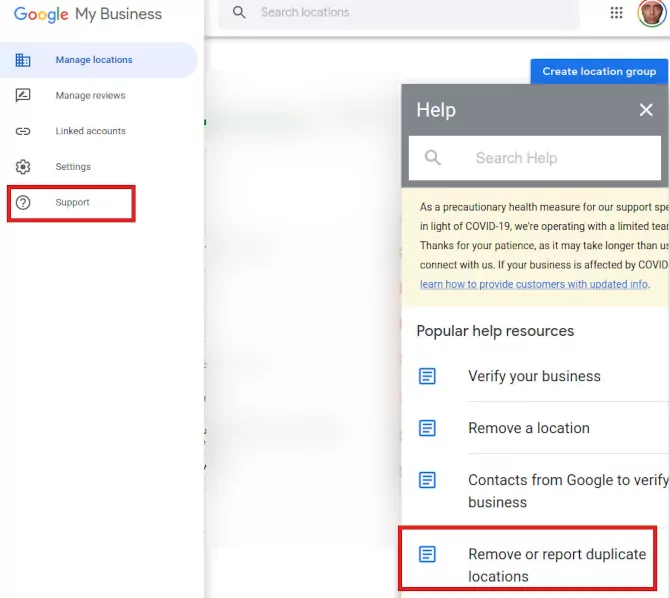Viewport: 670px width, 598px height.
Task: Focus the Search Help field
Action: pyautogui.click(x=535, y=158)
